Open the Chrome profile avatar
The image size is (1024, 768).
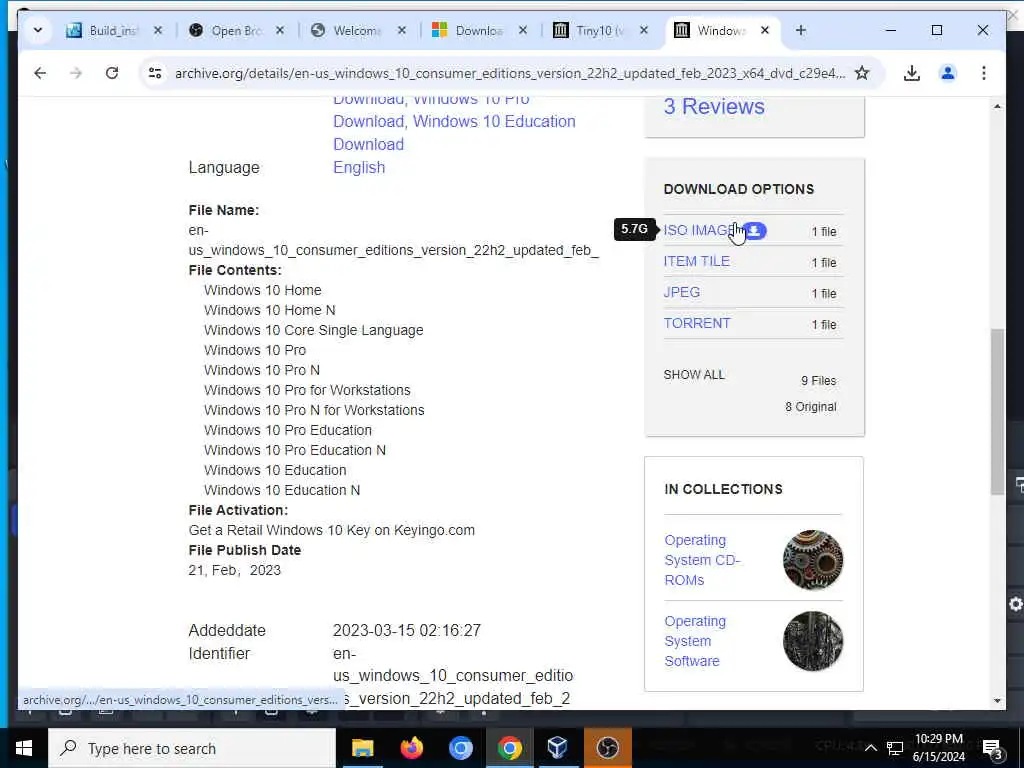click(948, 73)
